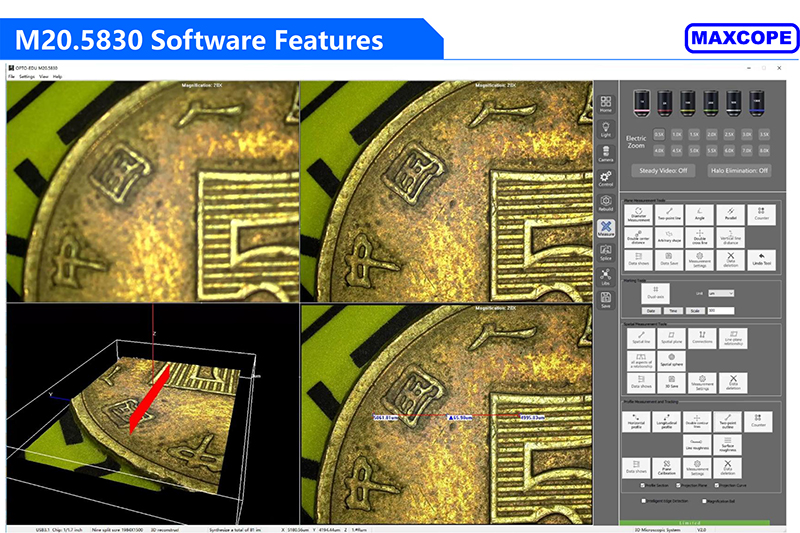Open the Unit dropdown in Marking Tools

pyautogui.click(x=721, y=293)
